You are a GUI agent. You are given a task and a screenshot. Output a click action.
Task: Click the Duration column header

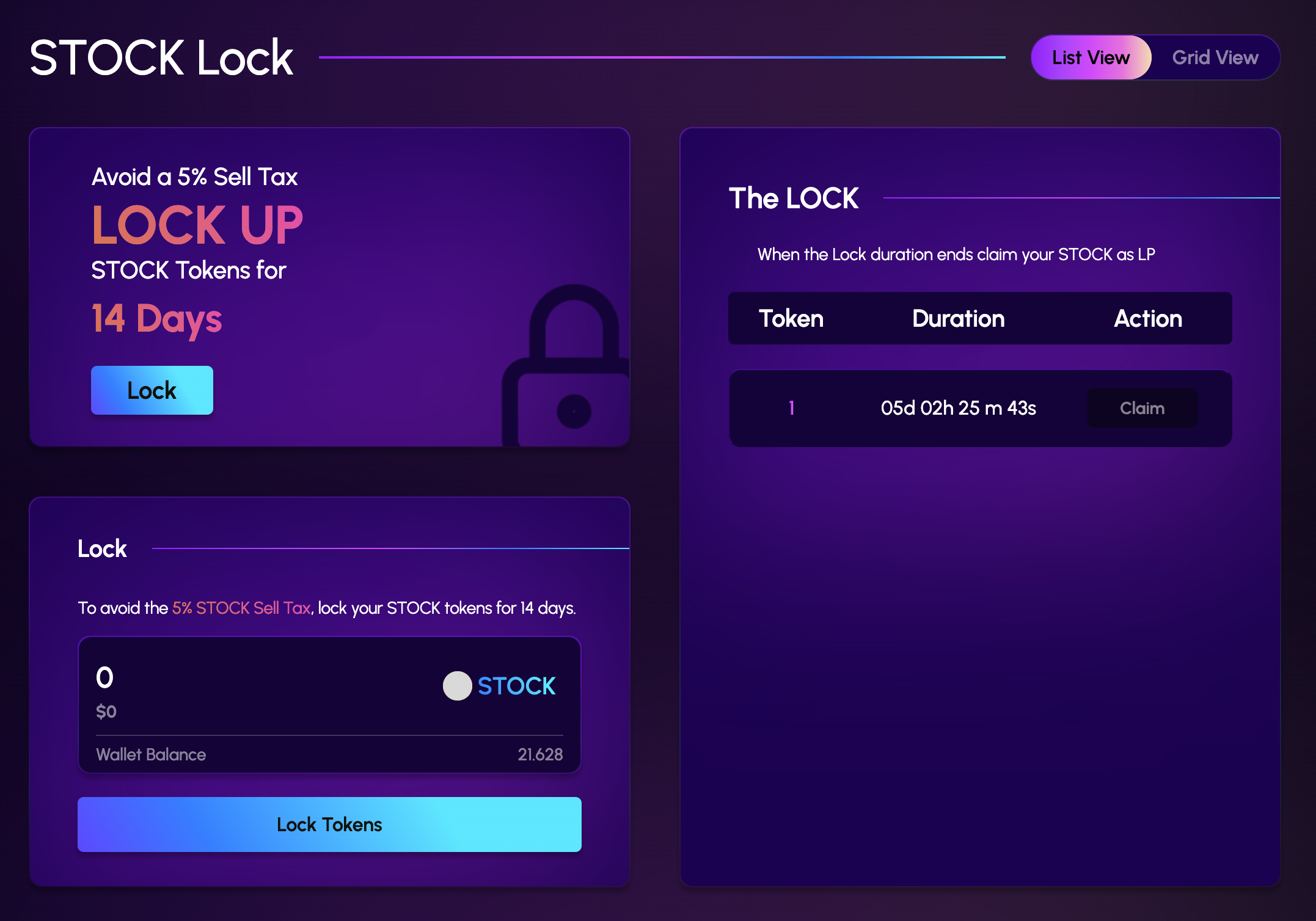click(958, 318)
